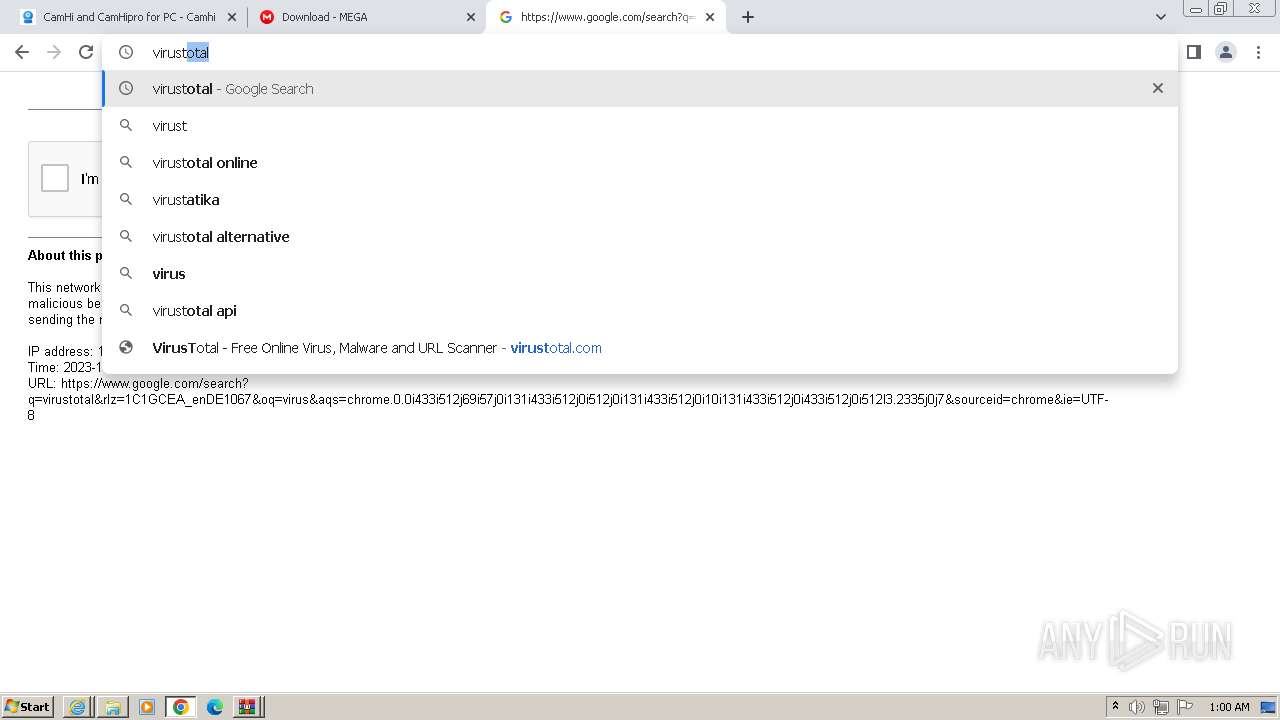The image size is (1280, 720).
Task: Click the search icon beside 'virustatika'
Action: [126, 199]
